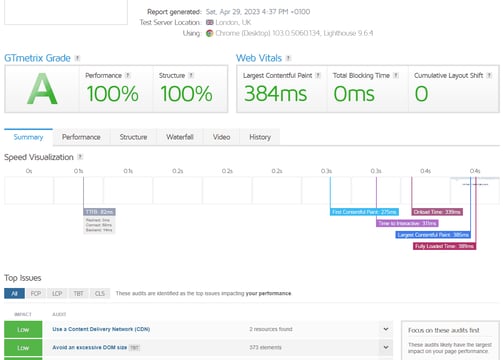This screenshot has width=503, height=360.
Task: Filter top issues by CLS
Action: tap(100, 293)
